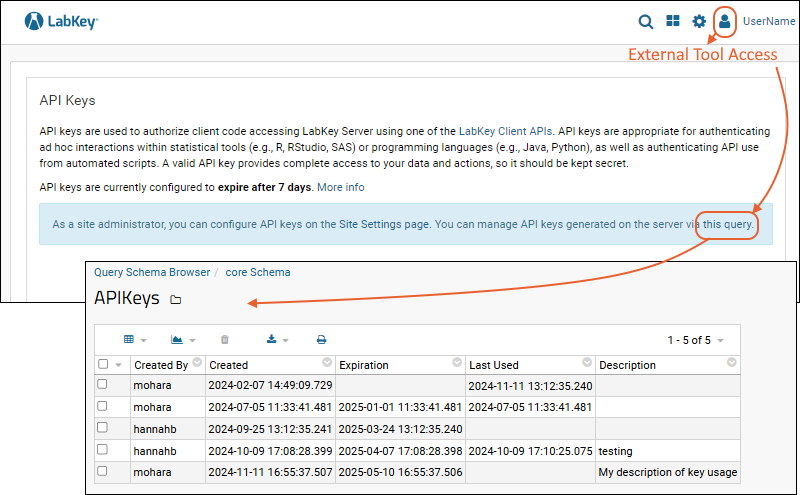Open the 1 - 5 of 5 paging dropdown
The height and width of the screenshot is (495, 800).
(x=695, y=340)
